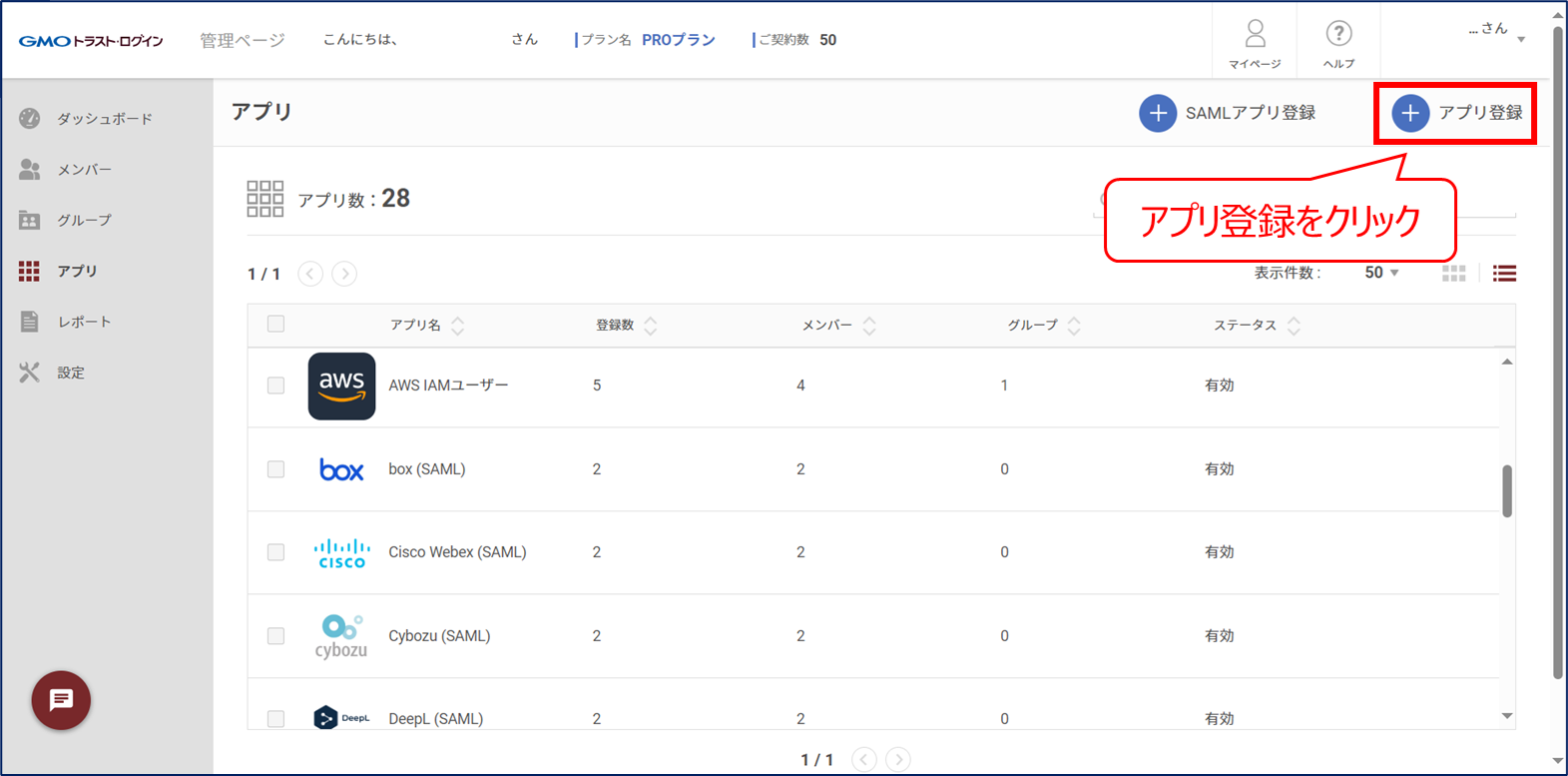The height and width of the screenshot is (776, 1568).
Task: Go to previous page arrow at top
Action: 310,274
